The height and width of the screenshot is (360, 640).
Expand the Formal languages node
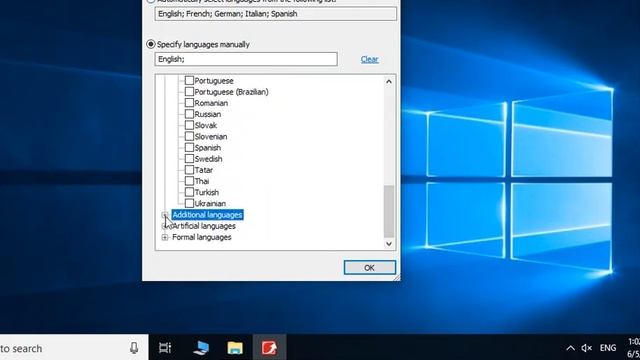pos(164,237)
